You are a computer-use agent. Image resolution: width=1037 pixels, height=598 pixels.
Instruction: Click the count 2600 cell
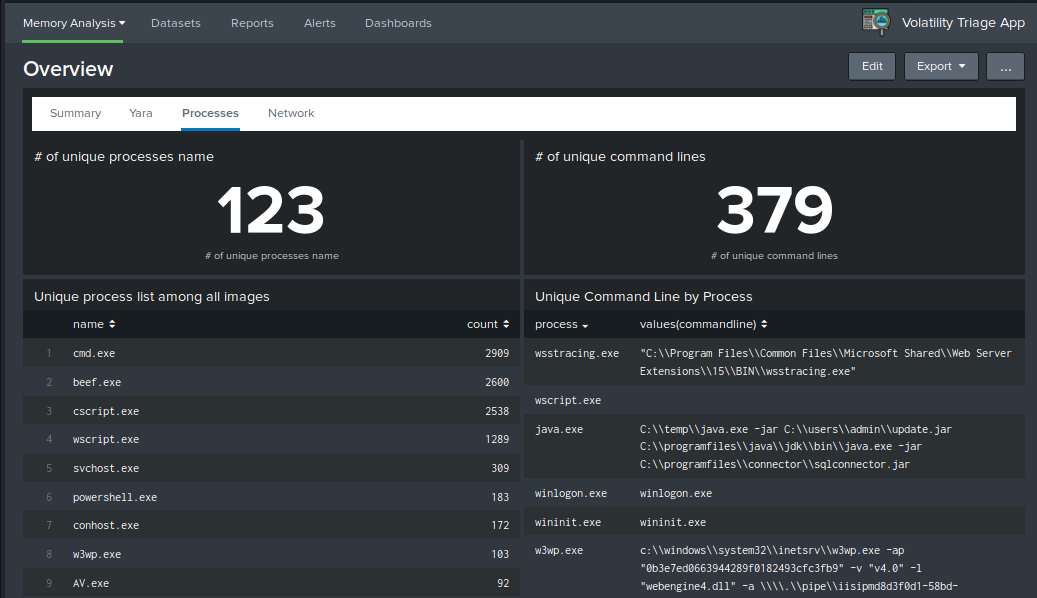(497, 382)
